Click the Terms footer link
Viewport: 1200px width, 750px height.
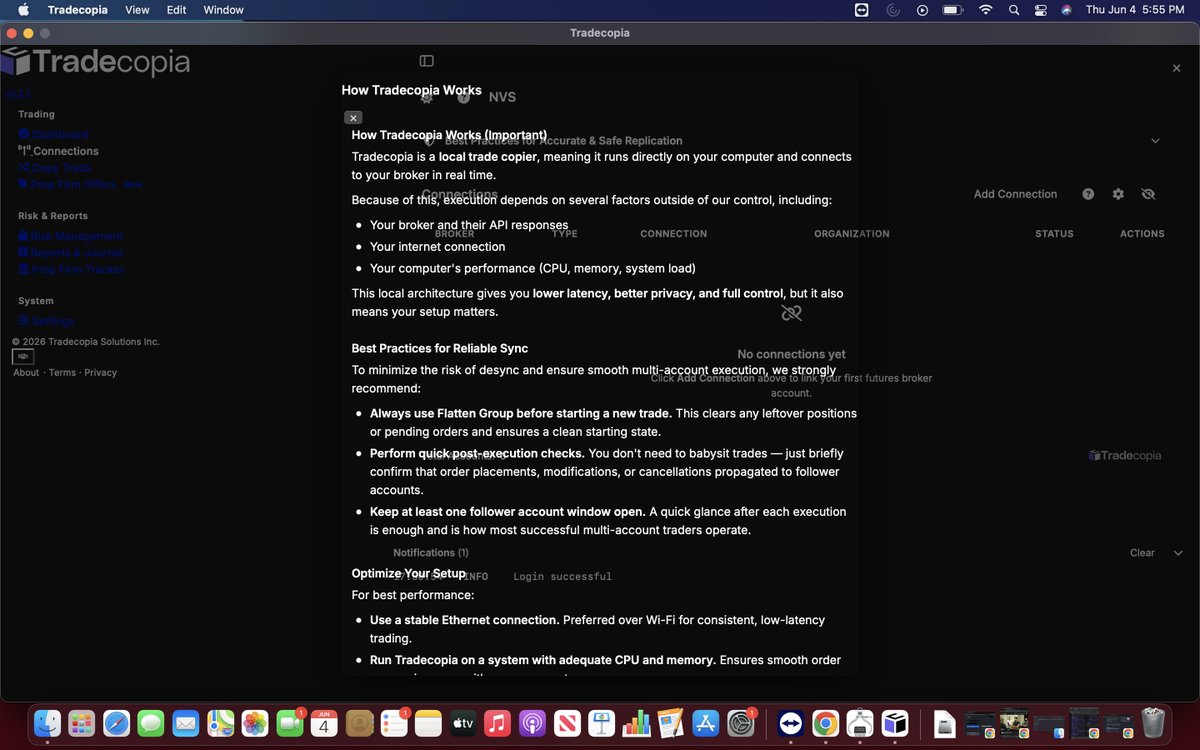62,372
